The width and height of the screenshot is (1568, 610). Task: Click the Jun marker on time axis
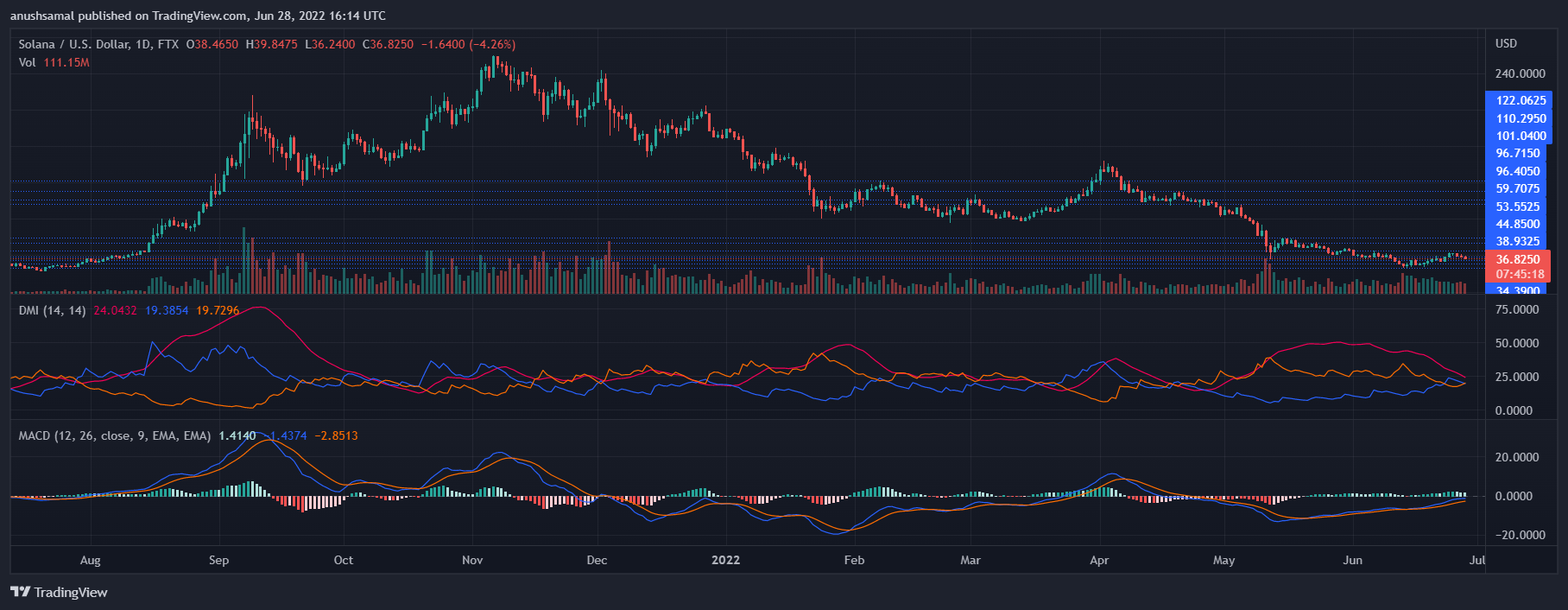(x=1352, y=560)
